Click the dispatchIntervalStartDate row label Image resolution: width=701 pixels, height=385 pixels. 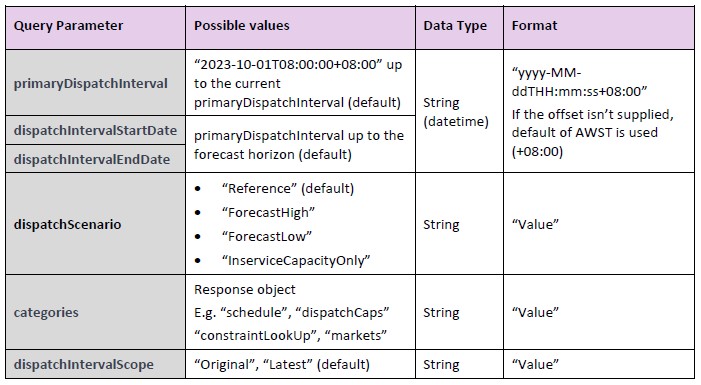tap(95, 130)
